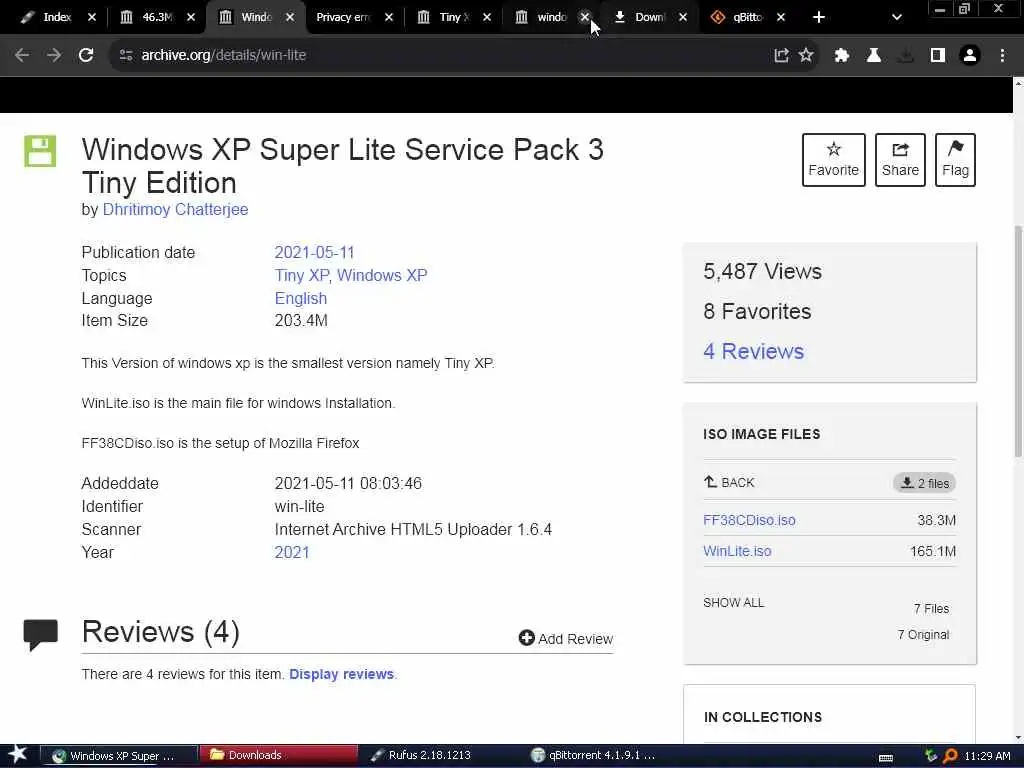Open a new browser tab
The height and width of the screenshot is (768, 1024).
(819, 17)
